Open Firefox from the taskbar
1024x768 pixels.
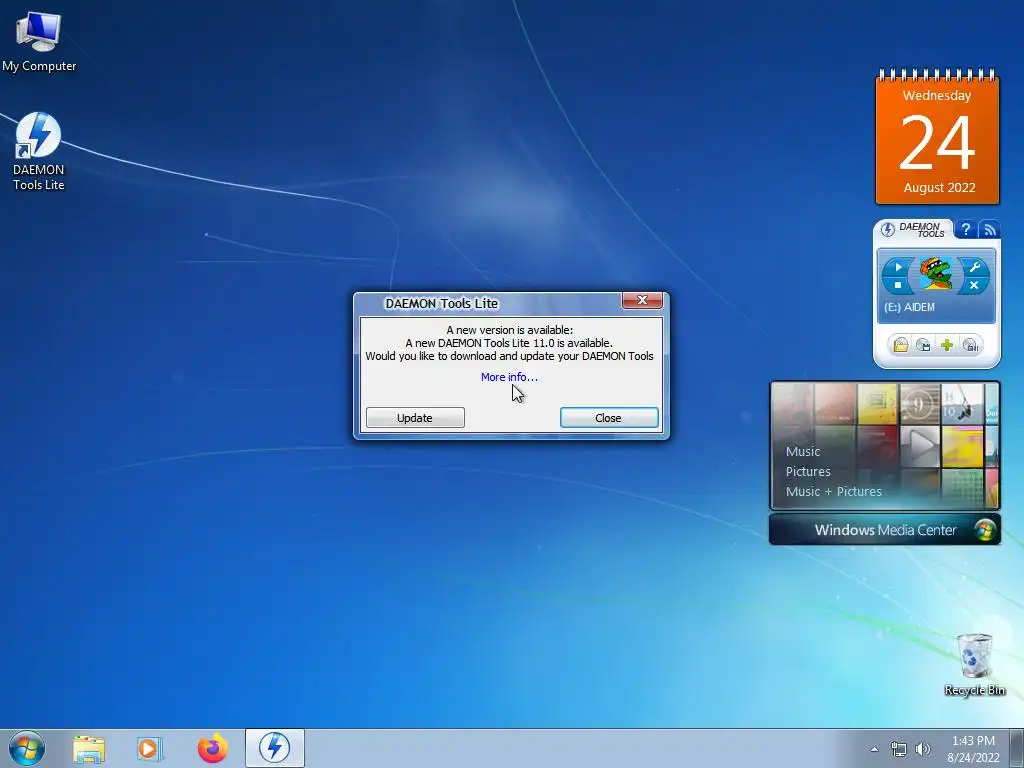click(x=212, y=749)
